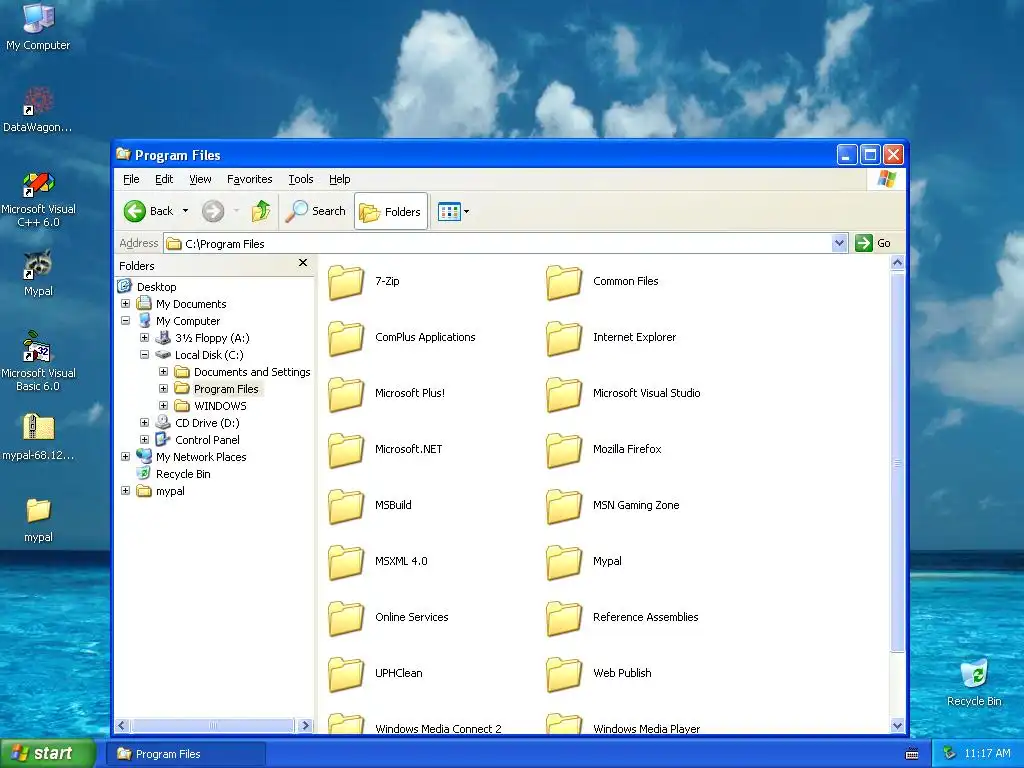This screenshot has width=1024, height=768.
Task: Select the Microsoft Plus! folder icon
Action: [345, 394]
